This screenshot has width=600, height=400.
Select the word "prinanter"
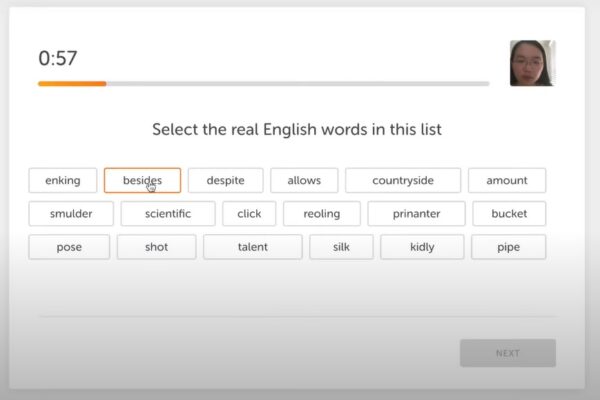[417, 214]
